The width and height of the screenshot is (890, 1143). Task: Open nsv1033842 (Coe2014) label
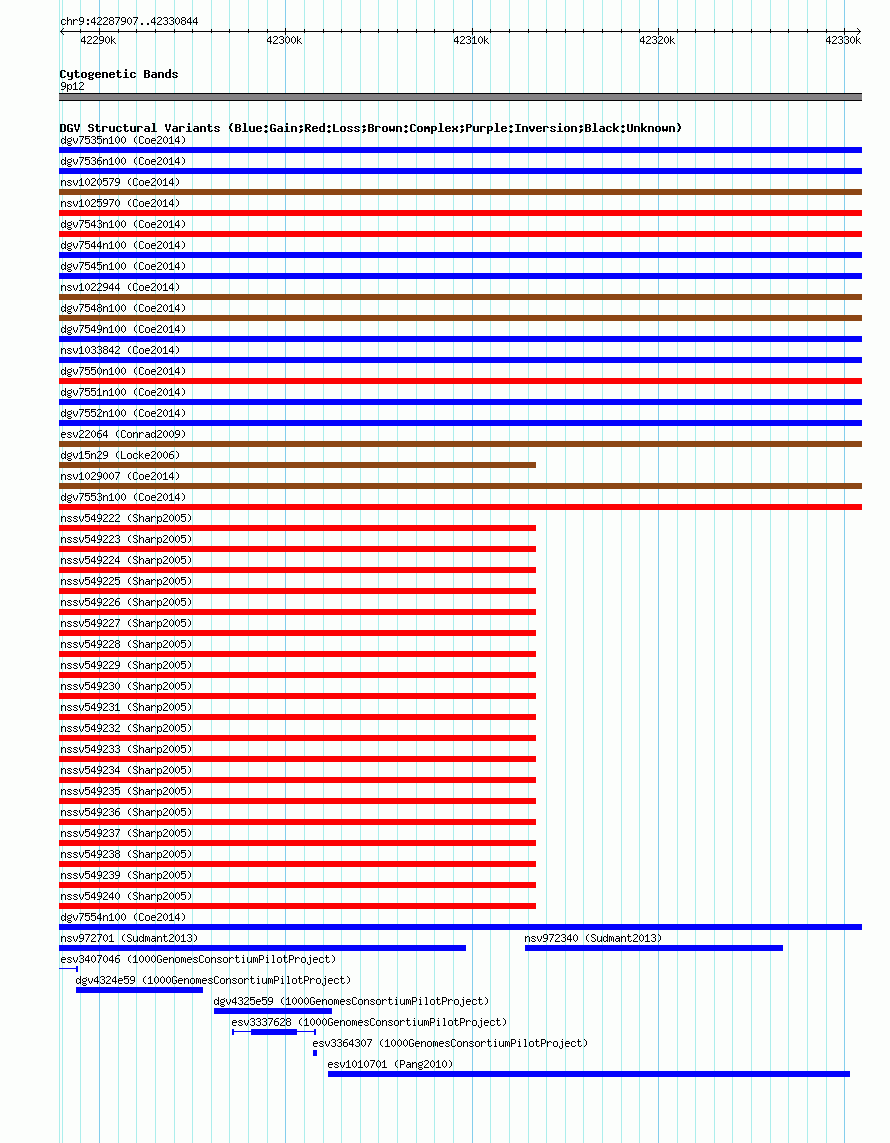[x=120, y=351]
